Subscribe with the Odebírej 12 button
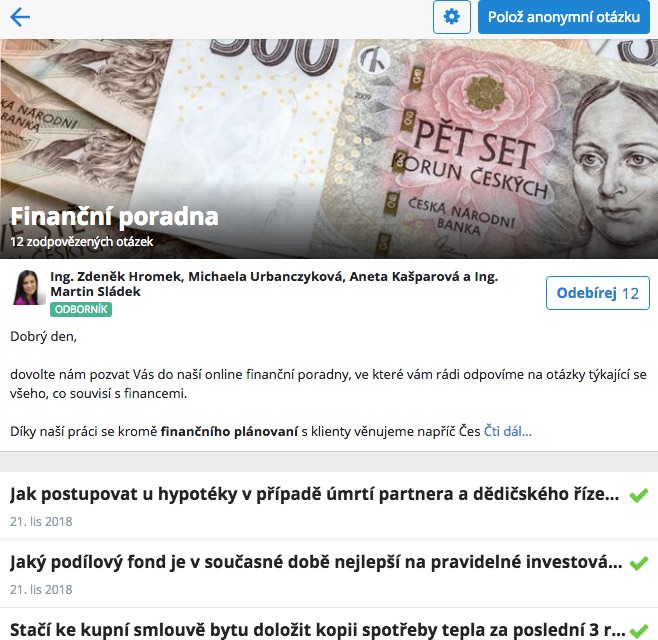The image size is (658, 640). pos(598,293)
